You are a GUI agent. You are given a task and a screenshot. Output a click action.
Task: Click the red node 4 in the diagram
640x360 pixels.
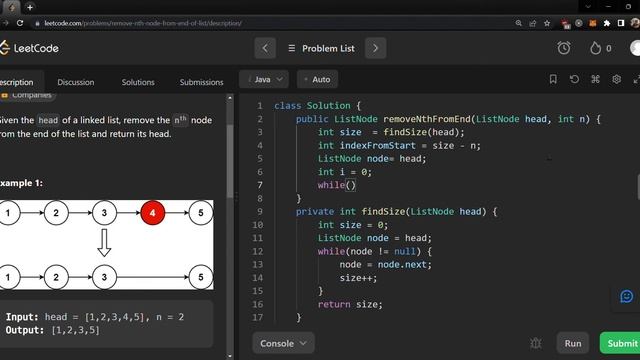(x=153, y=213)
